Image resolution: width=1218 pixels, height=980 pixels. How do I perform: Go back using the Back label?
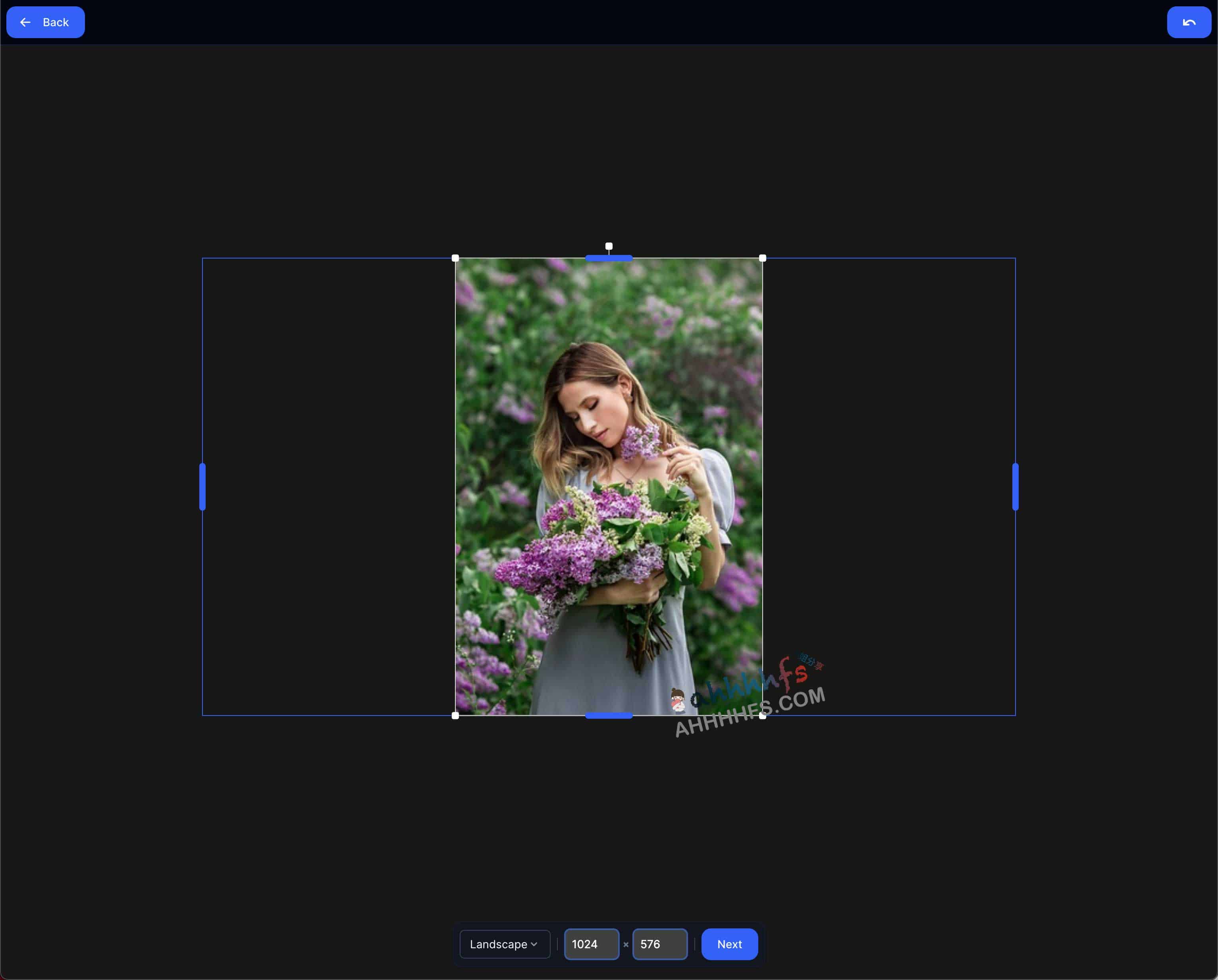55,23
